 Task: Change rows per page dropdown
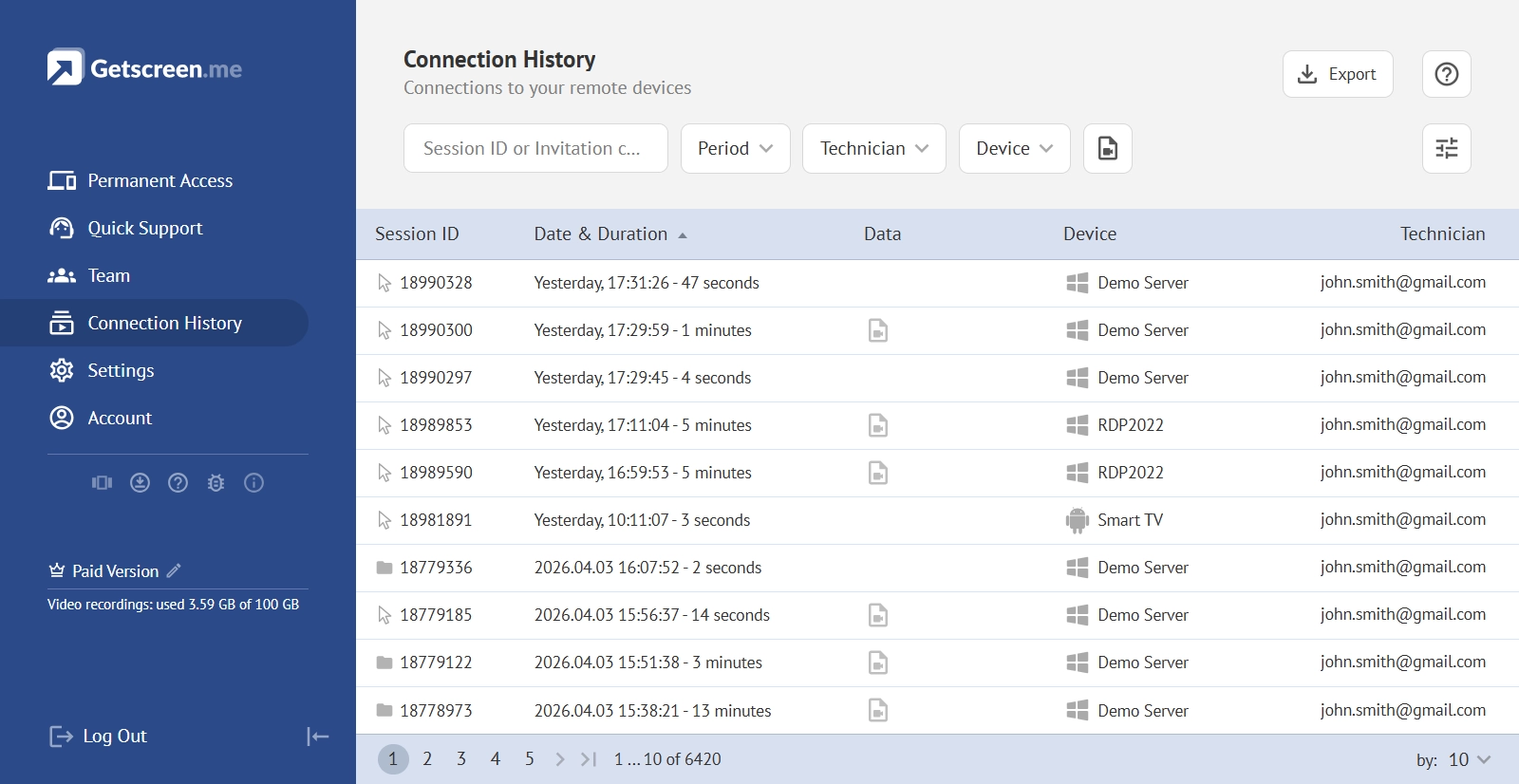click(x=1469, y=759)
